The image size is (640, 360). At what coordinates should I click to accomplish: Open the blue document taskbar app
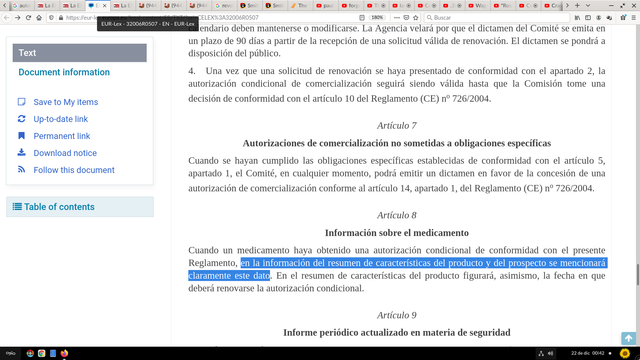click(x=53, y=353)
